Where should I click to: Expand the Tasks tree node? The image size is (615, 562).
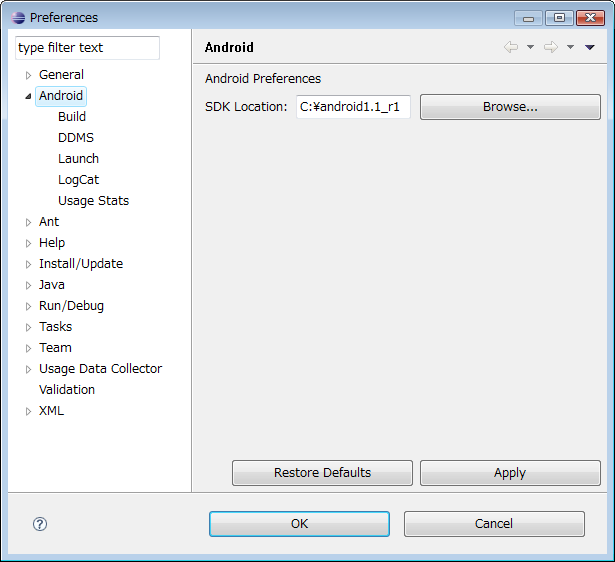pyautogui.click(x=28, y=327)
